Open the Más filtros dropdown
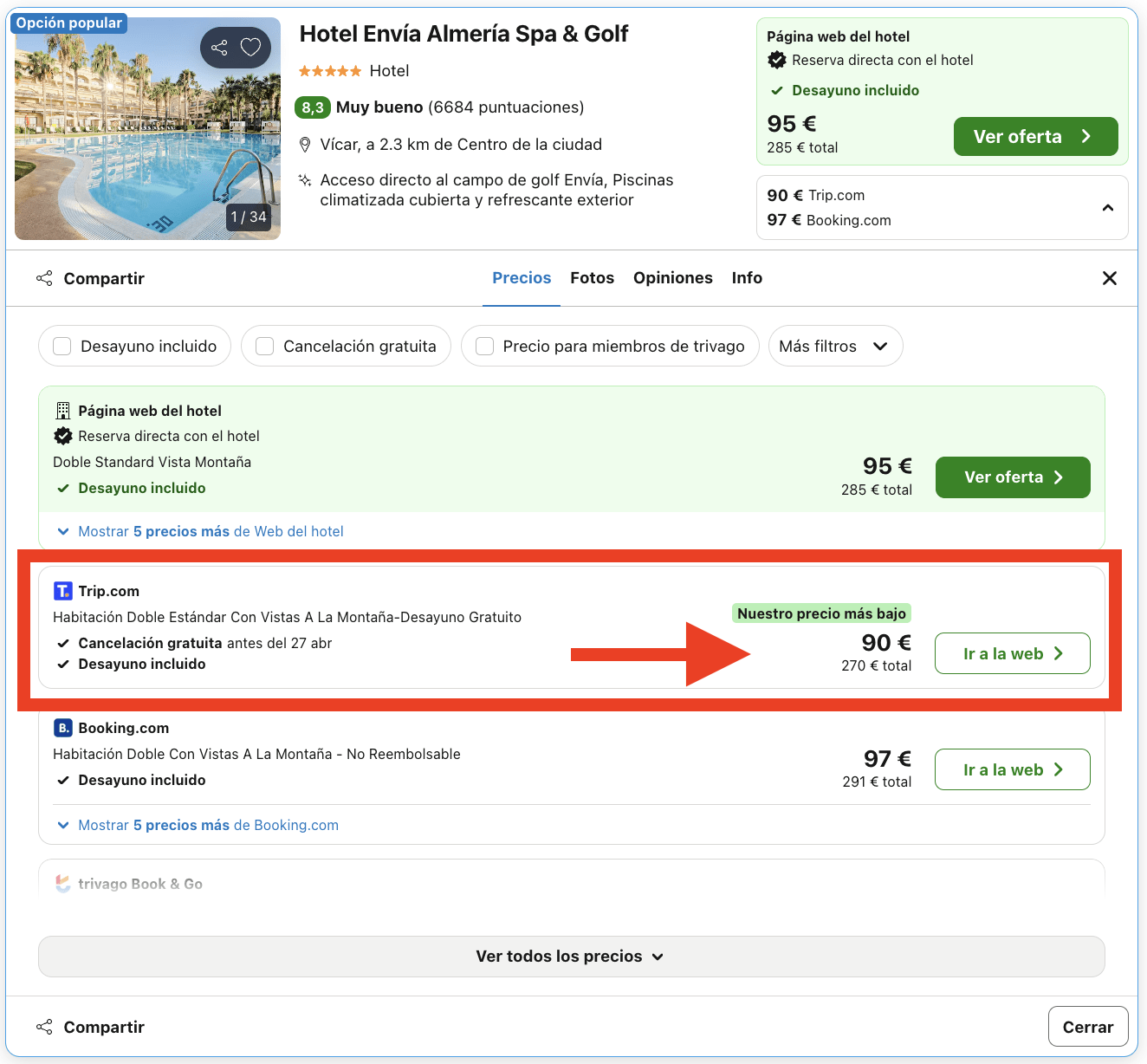Screen dimensions: 1147x1064 tap(835, 347)
